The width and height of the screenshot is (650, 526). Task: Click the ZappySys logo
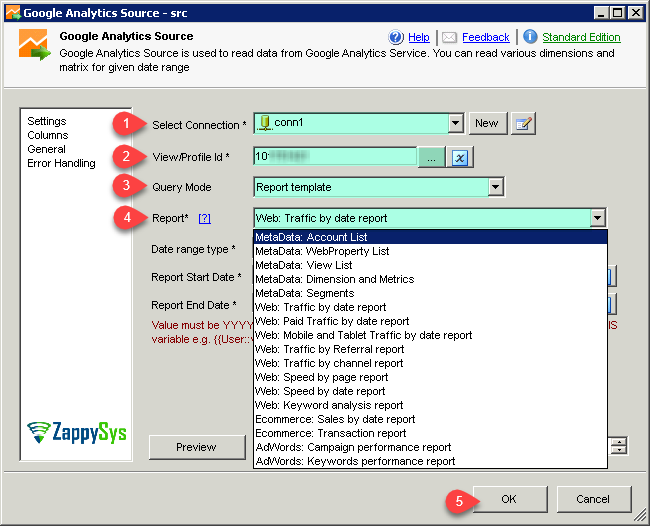[x=77, y=432]
